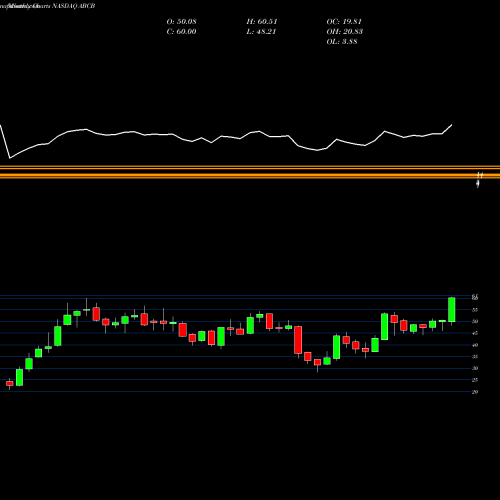Viewport: 500px width, 500px height.
Task: Click the 'NASDAQ ABCB' chart title
Action: point(74,6)
